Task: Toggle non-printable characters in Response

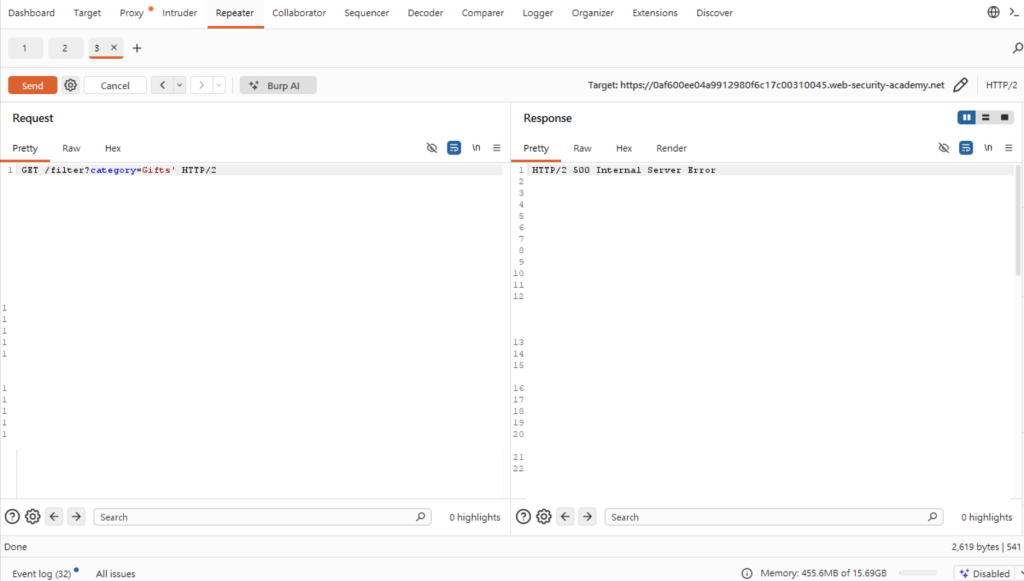Action: coord(988,148)
